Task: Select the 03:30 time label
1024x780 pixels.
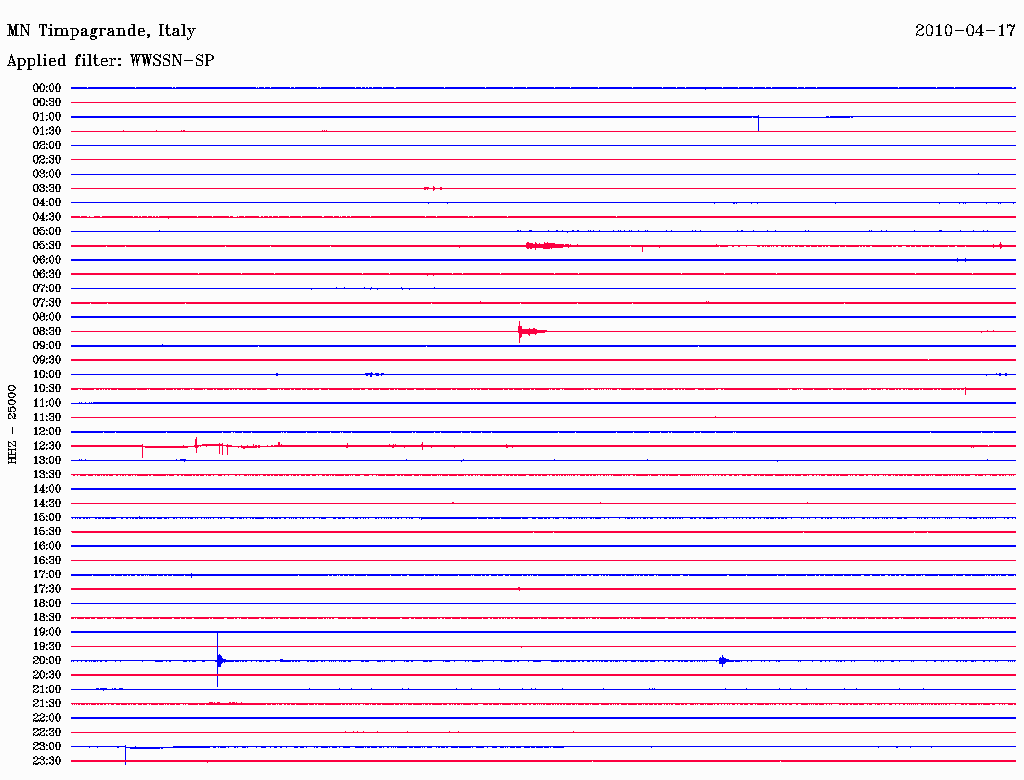Action: (47, 188)
